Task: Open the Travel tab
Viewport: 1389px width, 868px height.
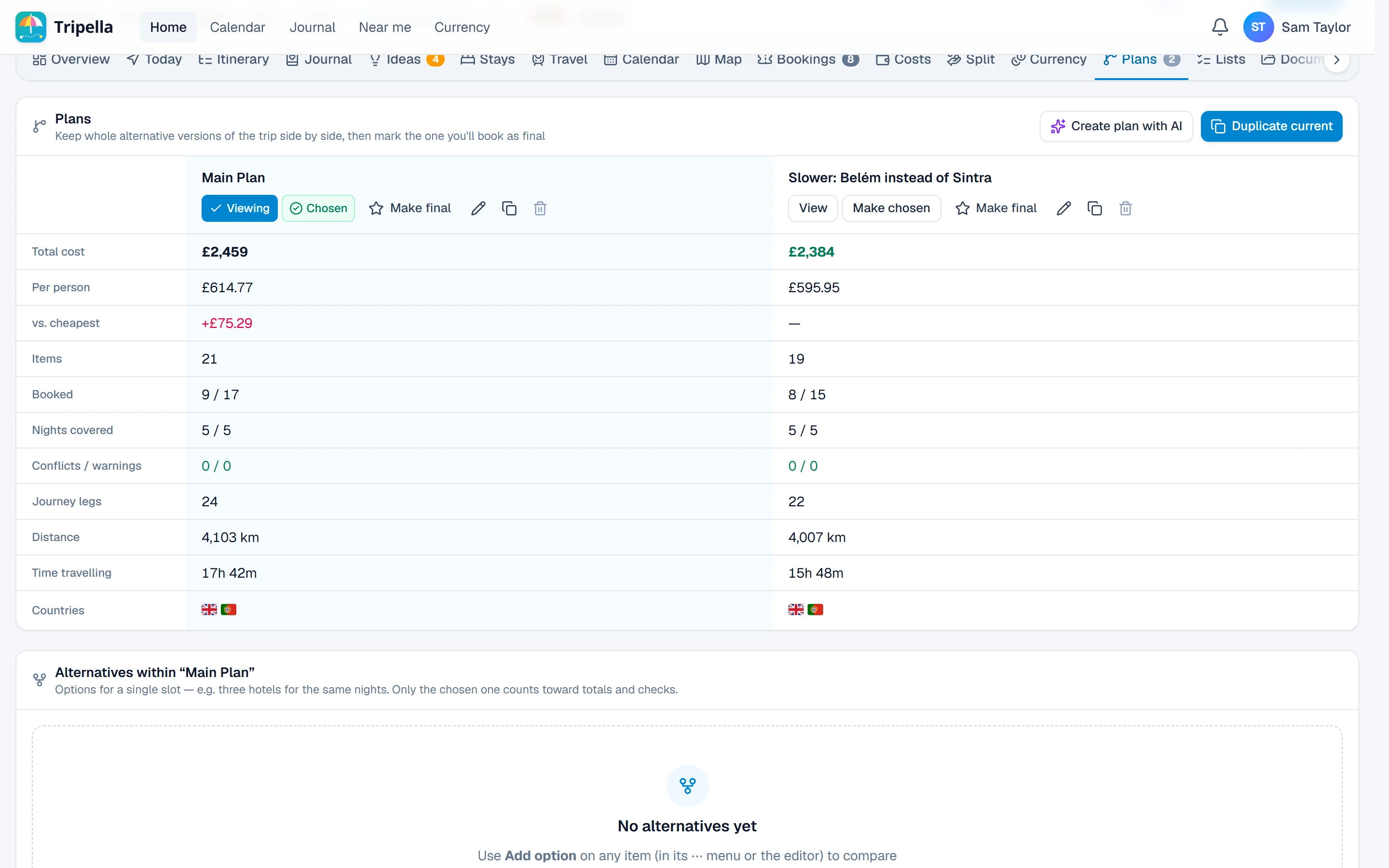Action: click(559, 60)
